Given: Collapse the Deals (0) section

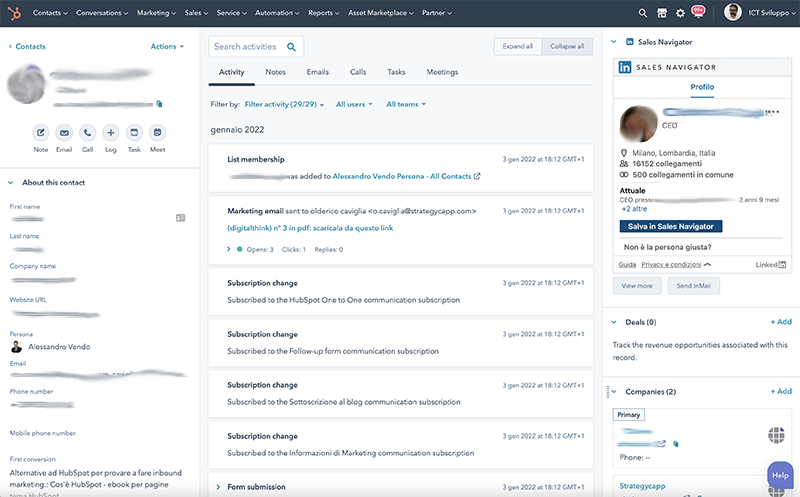Looking at the screenshot, I should pyautogui.click(x=614, y=322).
